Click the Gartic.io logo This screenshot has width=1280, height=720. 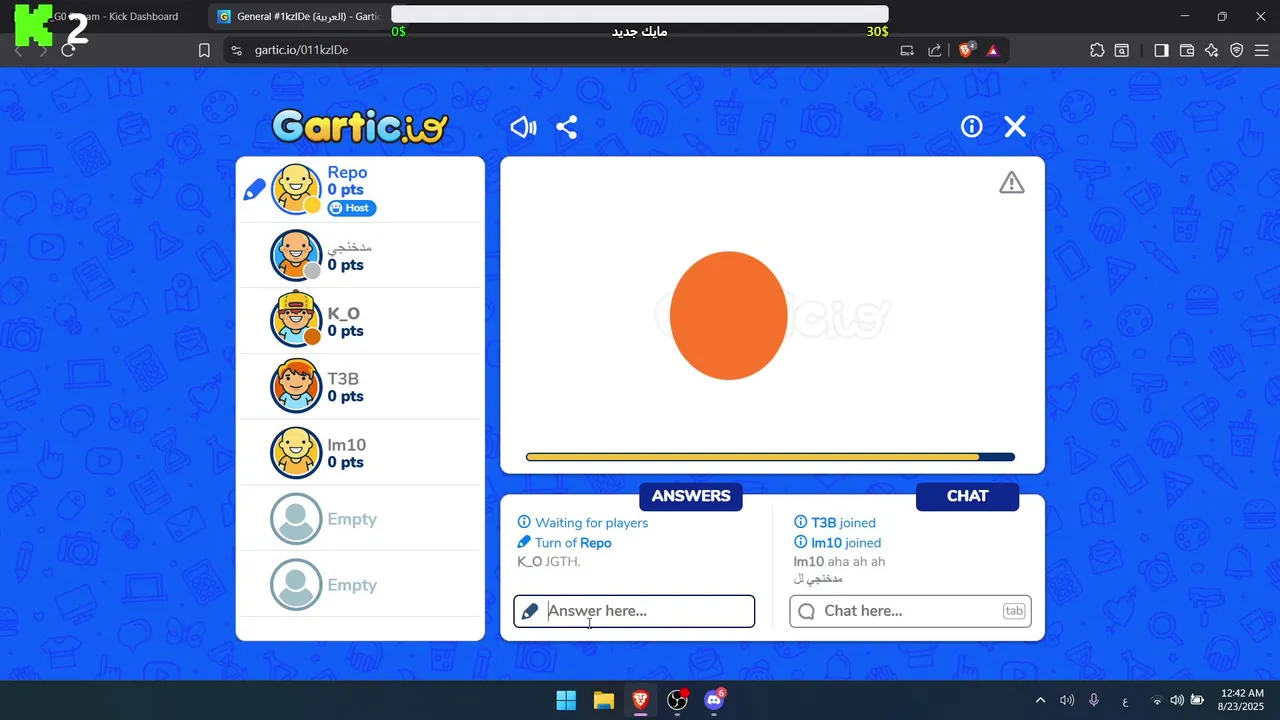(360, 127)
